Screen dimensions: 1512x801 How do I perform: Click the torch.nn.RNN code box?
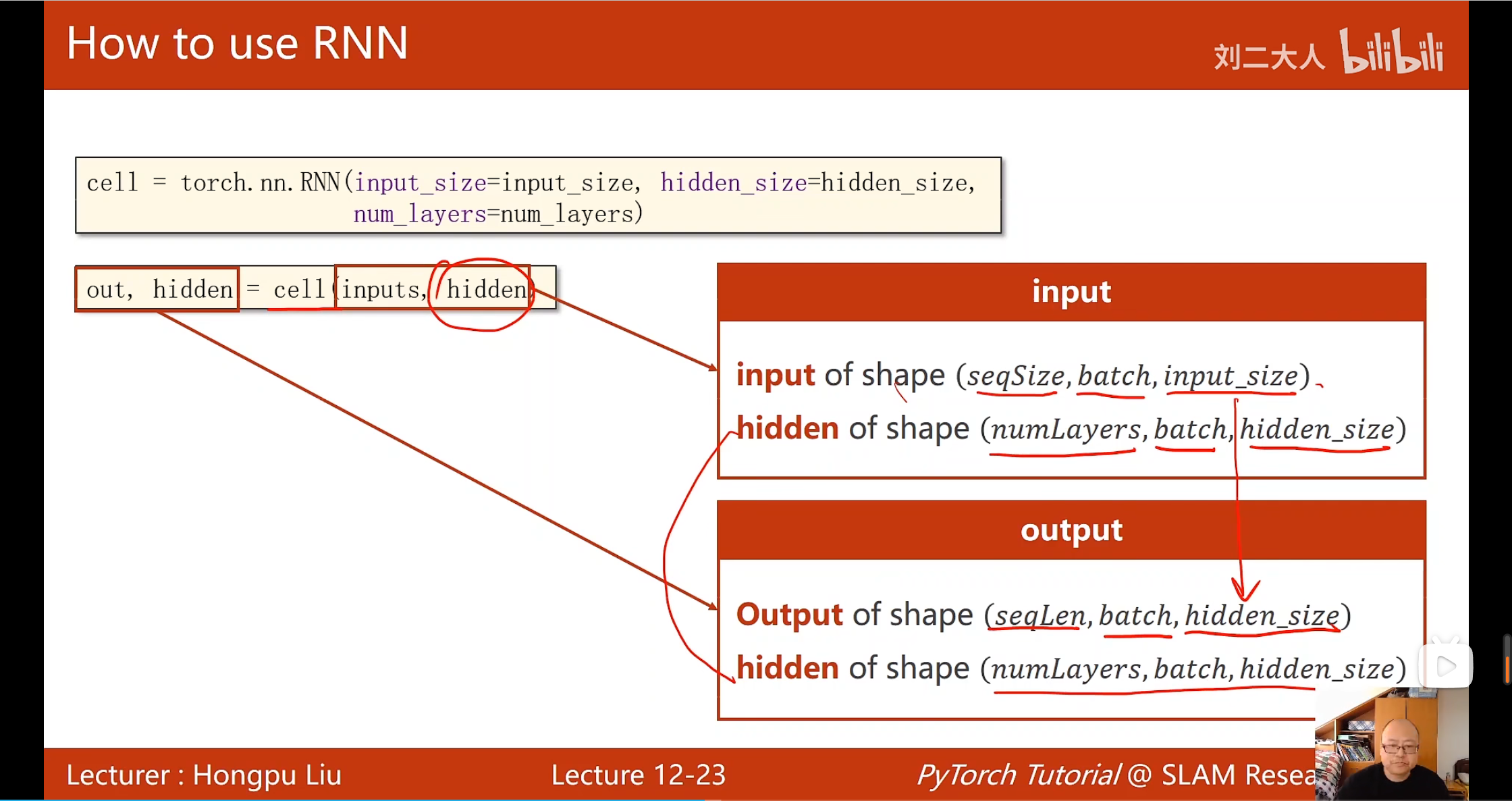(538, 196)
